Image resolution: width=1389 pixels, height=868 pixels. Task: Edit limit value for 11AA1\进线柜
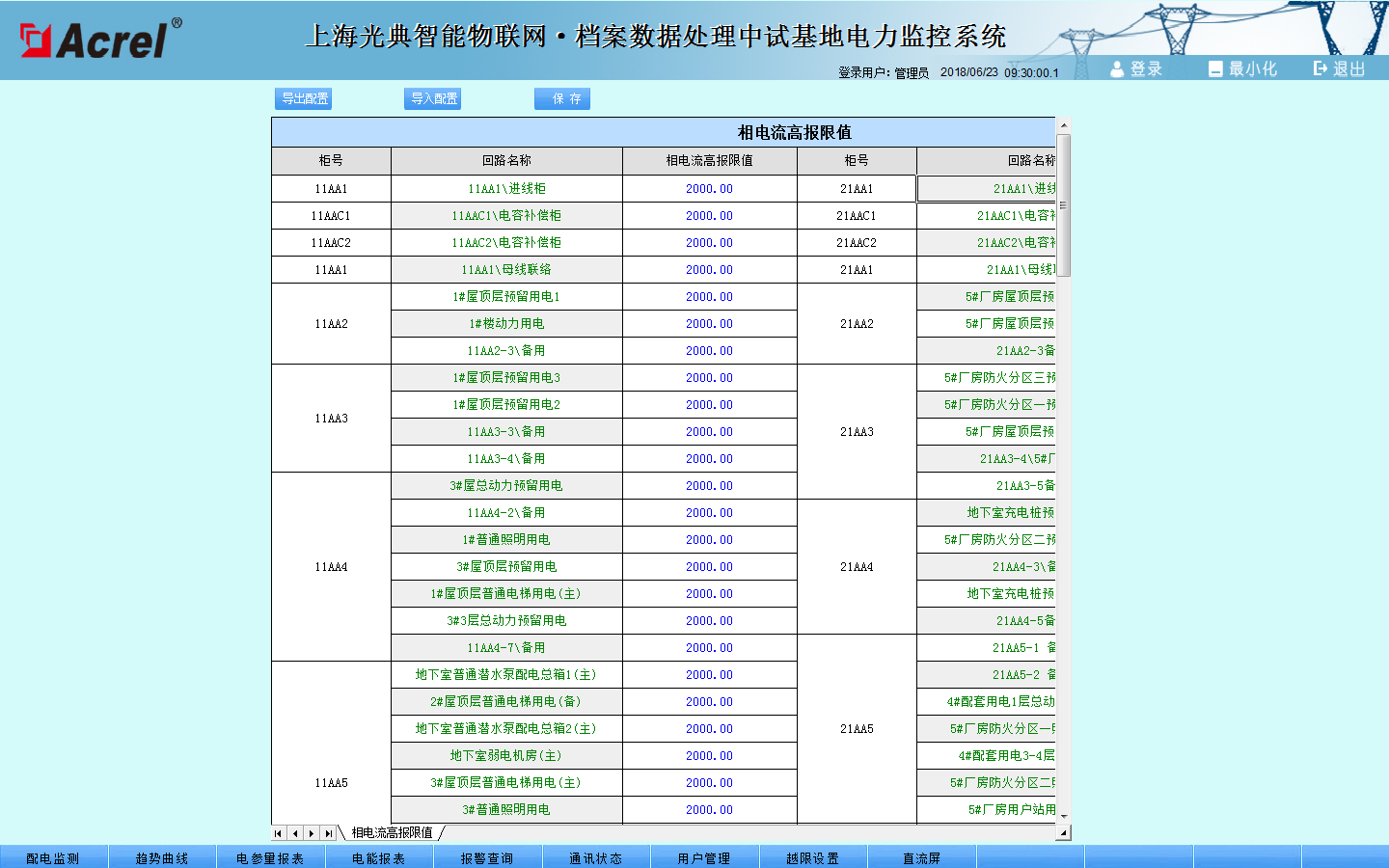point(709,189)
